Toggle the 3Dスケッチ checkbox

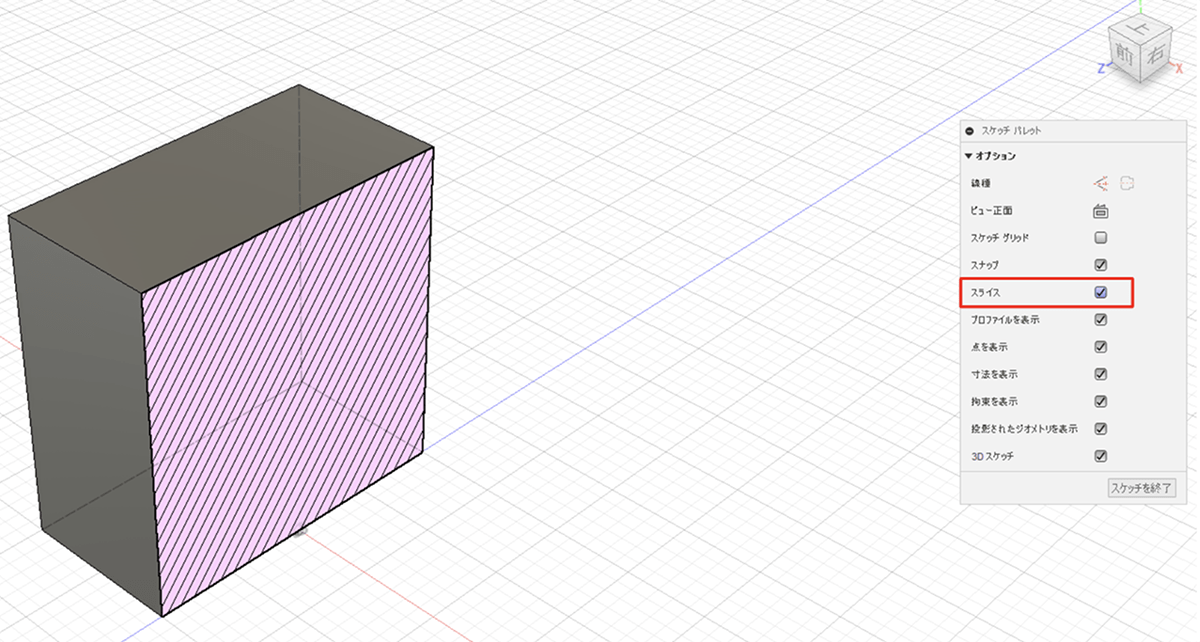pos(1101,456)
